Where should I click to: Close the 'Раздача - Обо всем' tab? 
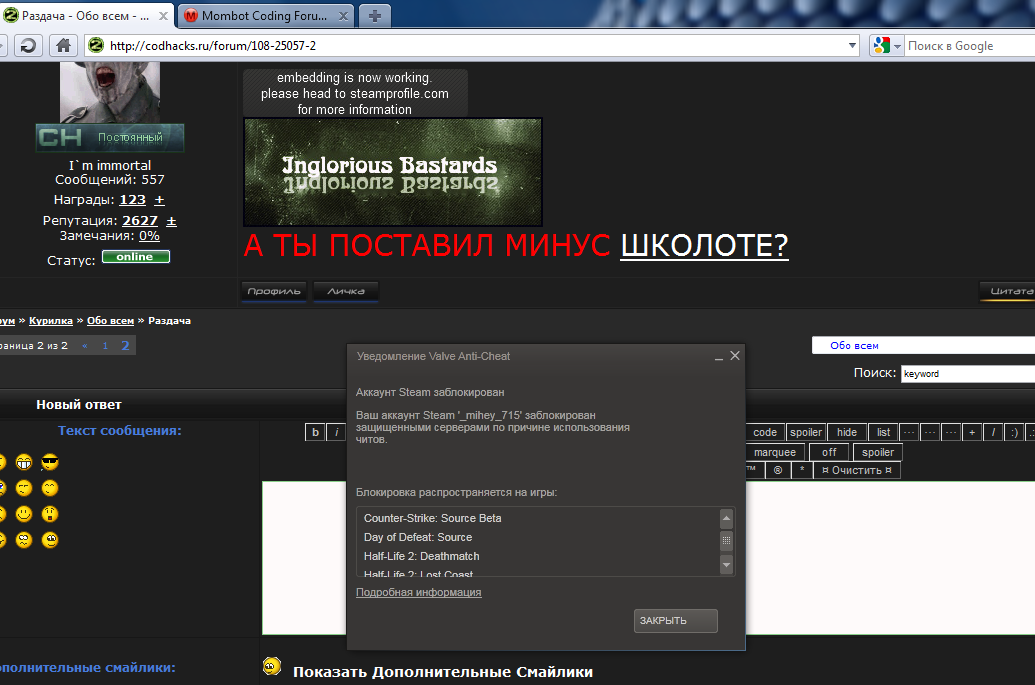[x=163, y=16]
